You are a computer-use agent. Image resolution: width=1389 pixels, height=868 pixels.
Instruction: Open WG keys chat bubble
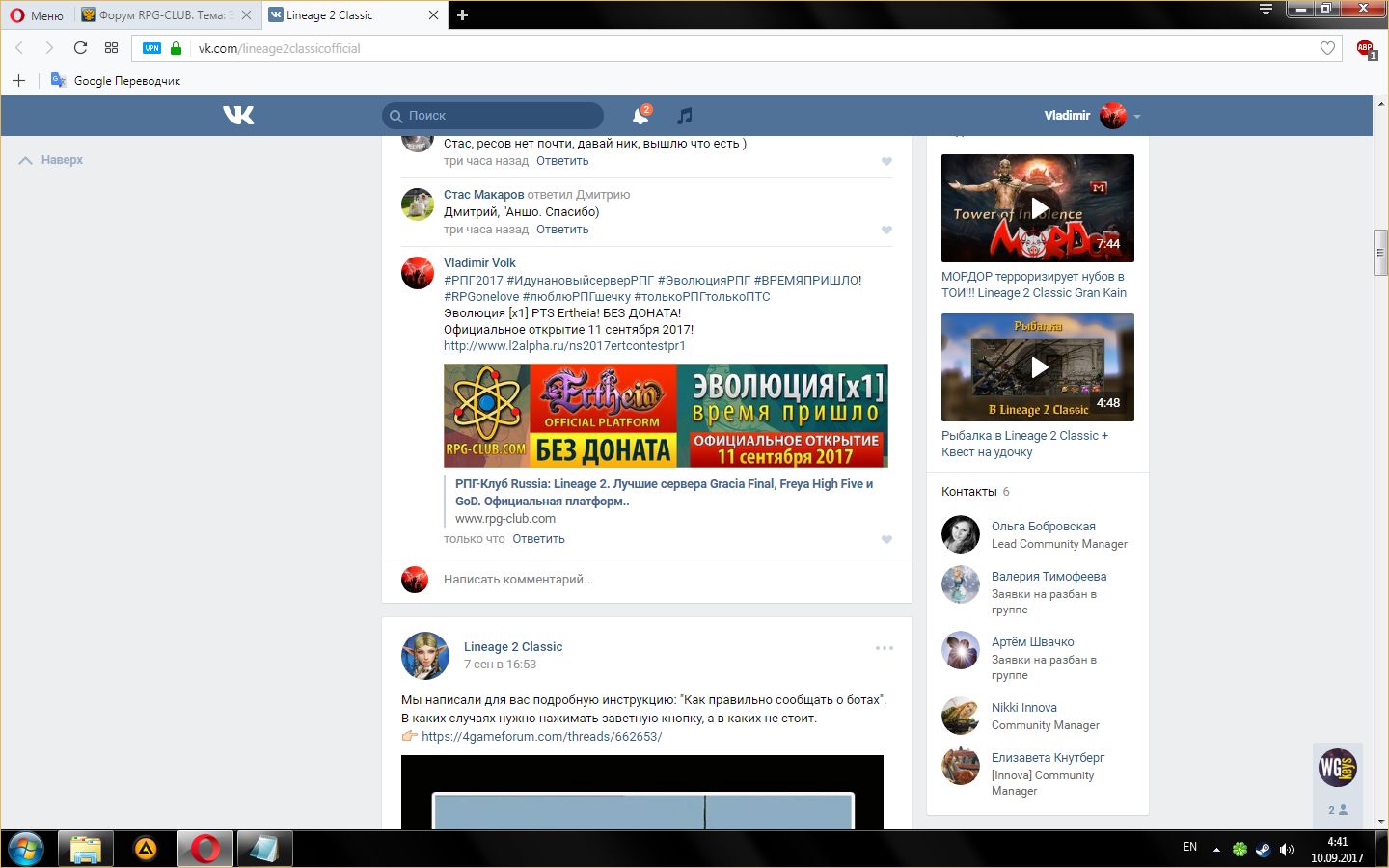(x=1338, y=768)
